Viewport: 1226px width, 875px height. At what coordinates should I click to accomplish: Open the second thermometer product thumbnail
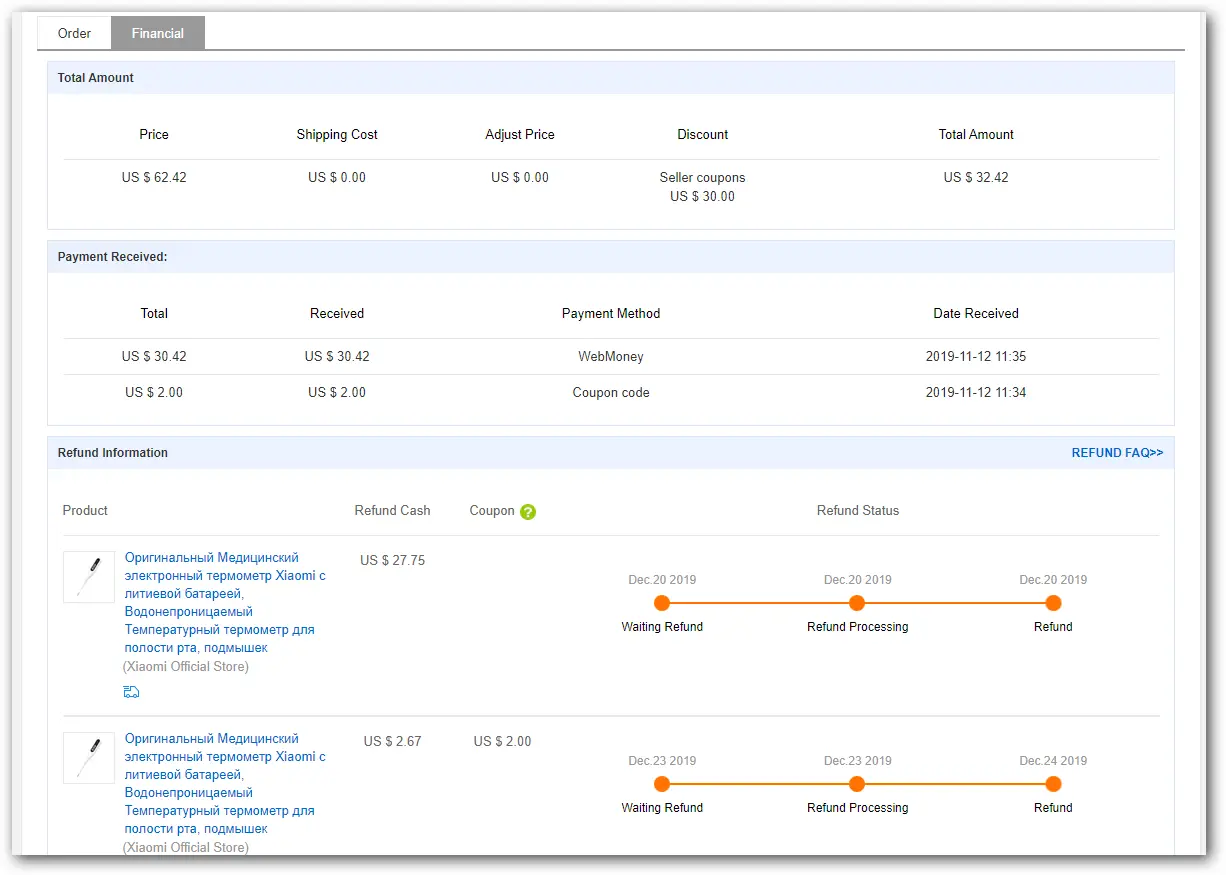(89, 758)
